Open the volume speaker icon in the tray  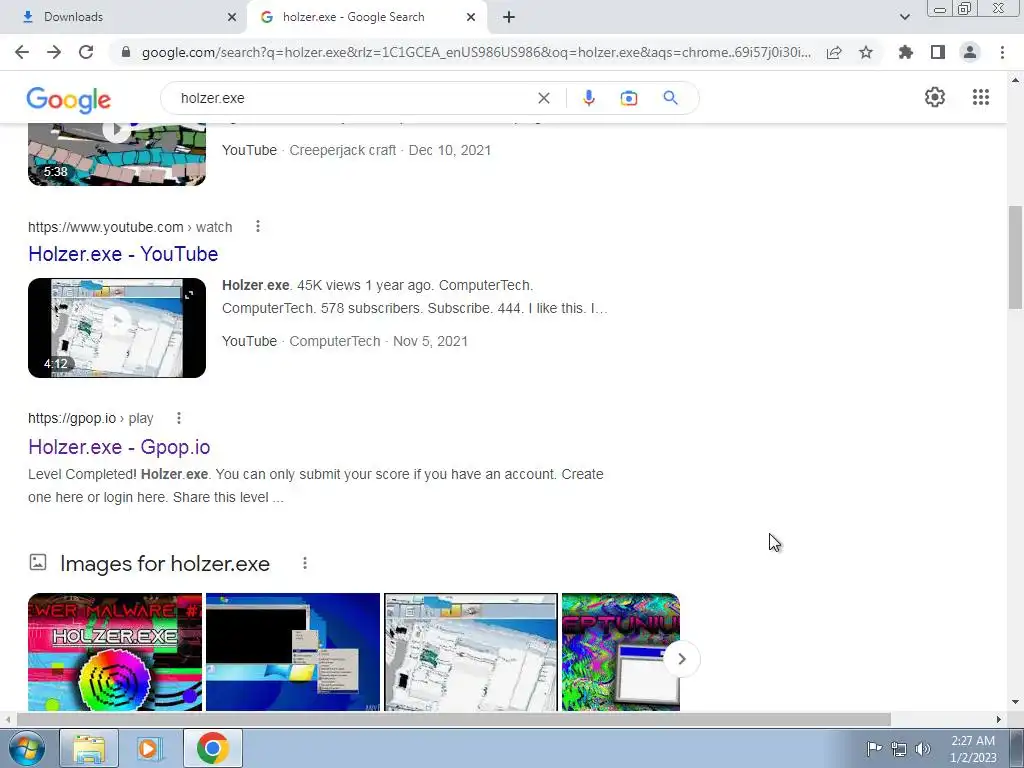923,749
